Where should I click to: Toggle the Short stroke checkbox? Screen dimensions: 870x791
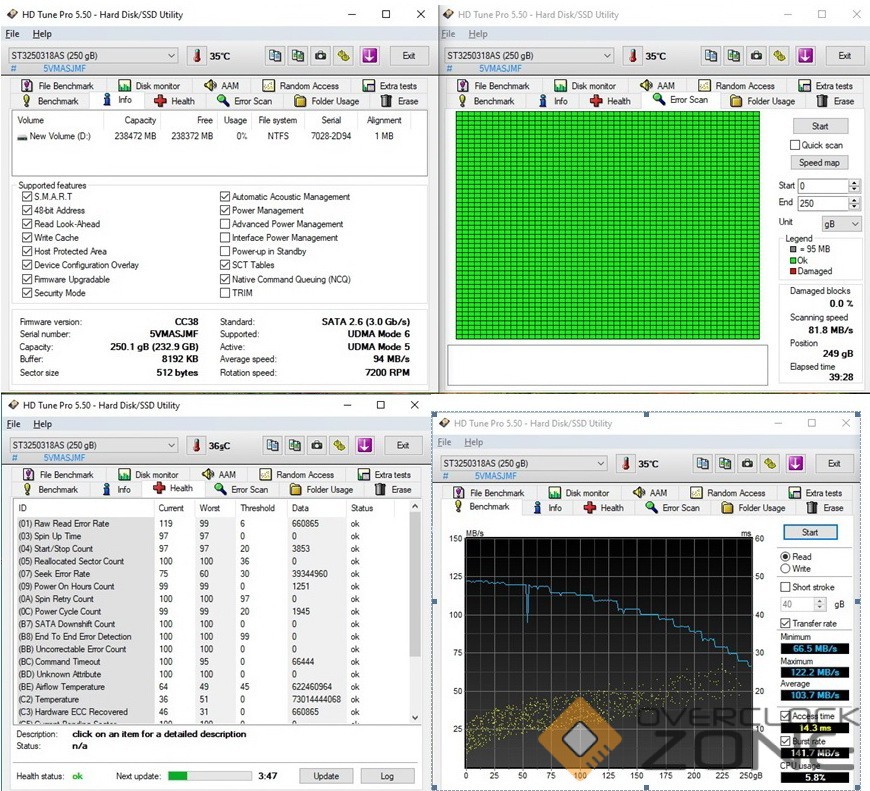[x=786, y=587]
